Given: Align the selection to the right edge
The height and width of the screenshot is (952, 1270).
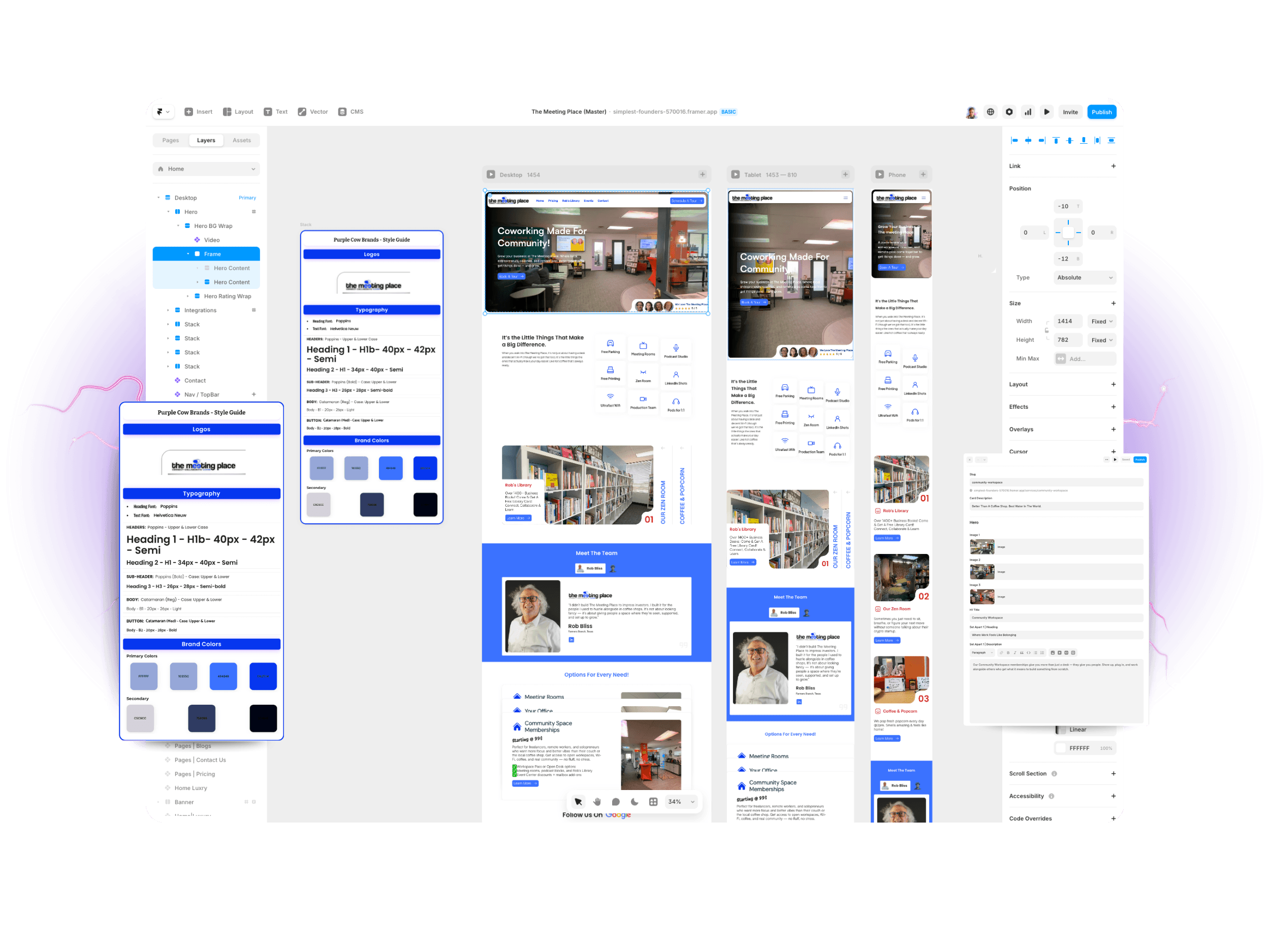Looking at the screenshot, I should [x=1041, y=141].
